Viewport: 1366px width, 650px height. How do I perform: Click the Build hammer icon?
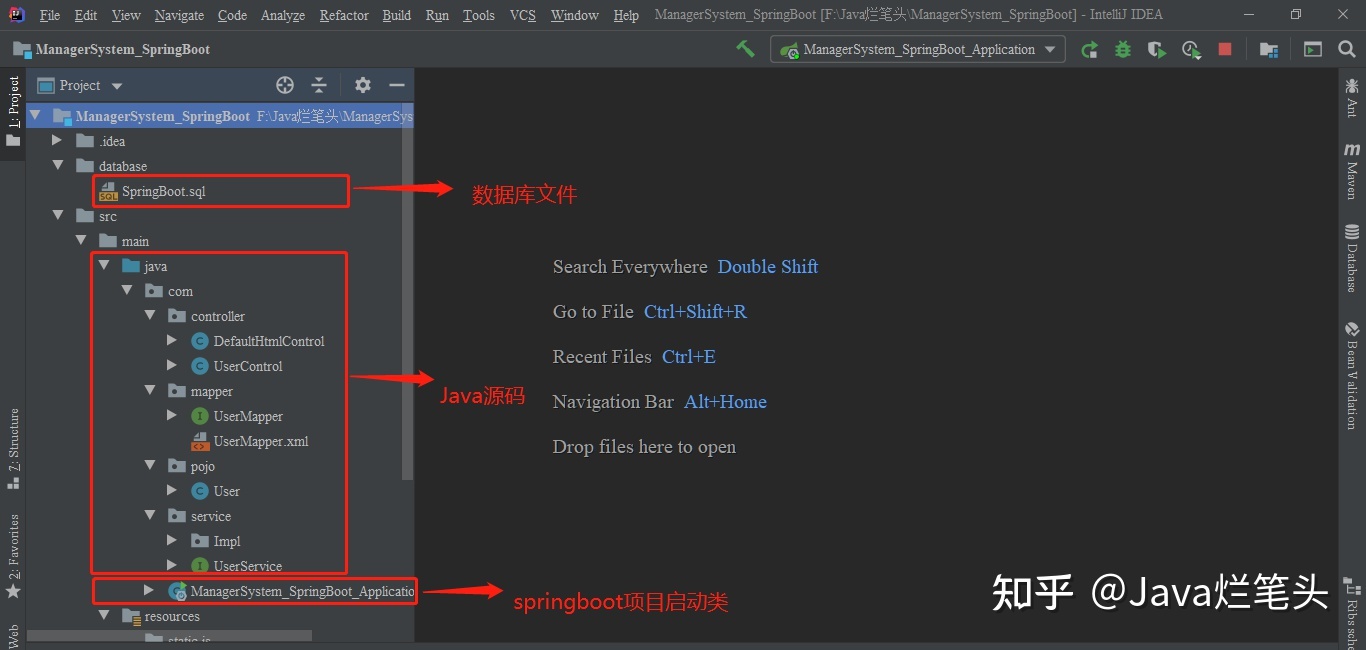click(745, 48)
